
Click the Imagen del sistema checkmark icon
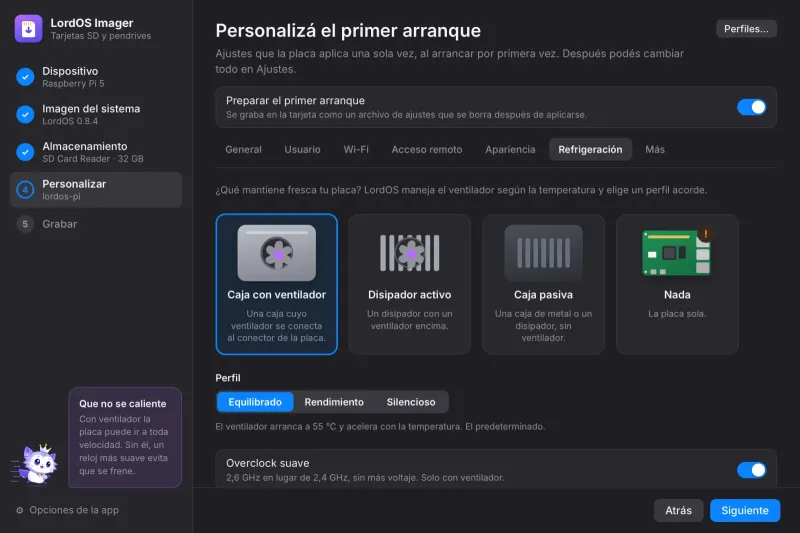click(x=25, y=114)
